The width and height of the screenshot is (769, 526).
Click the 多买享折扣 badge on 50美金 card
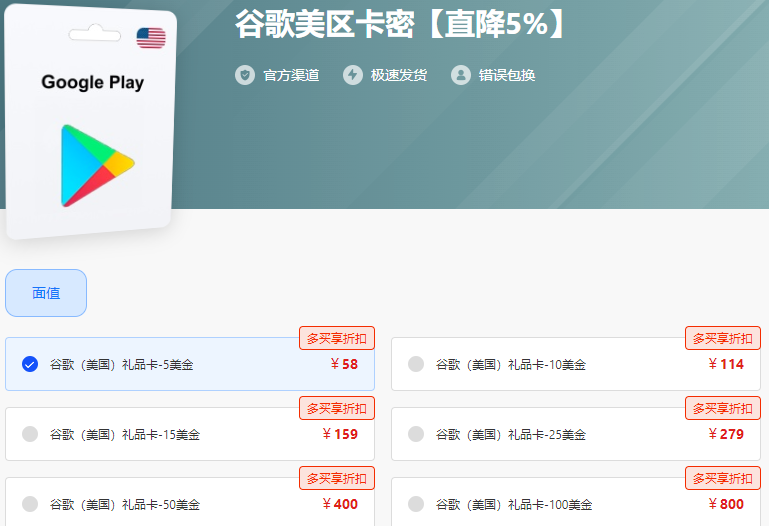point(337,478)
